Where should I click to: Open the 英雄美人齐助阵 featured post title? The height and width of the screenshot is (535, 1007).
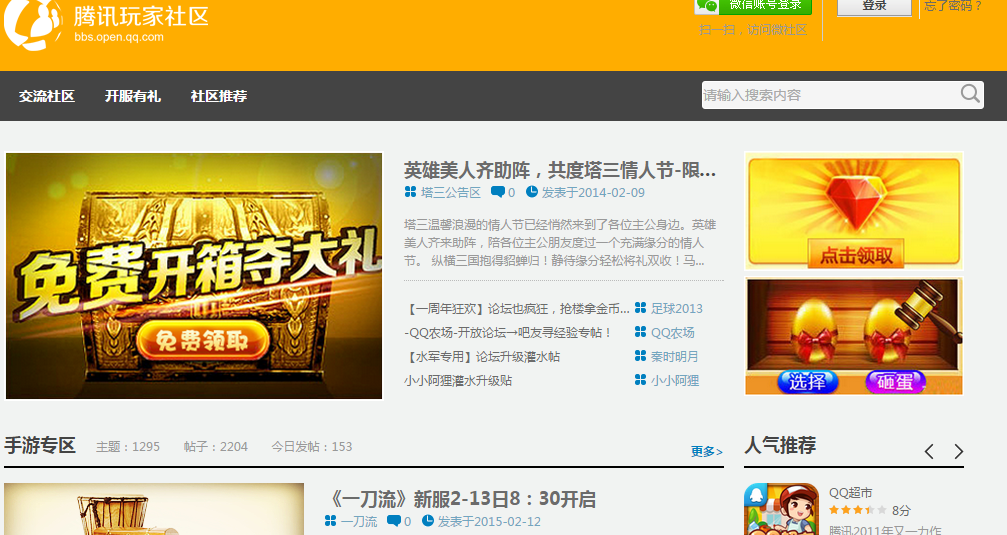pos(559,170)
